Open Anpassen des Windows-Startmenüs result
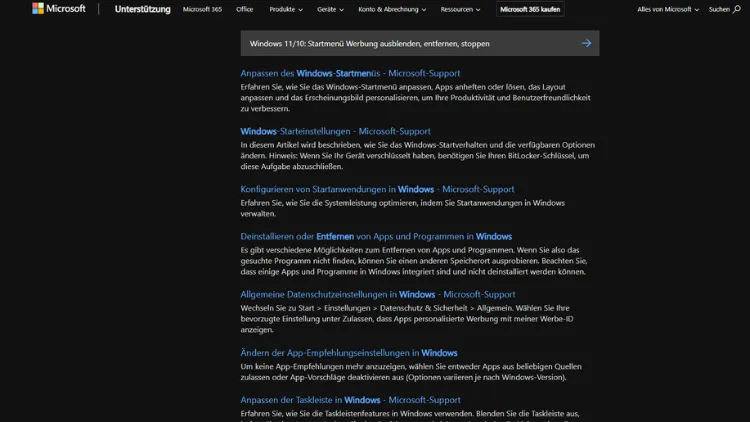 350,73
